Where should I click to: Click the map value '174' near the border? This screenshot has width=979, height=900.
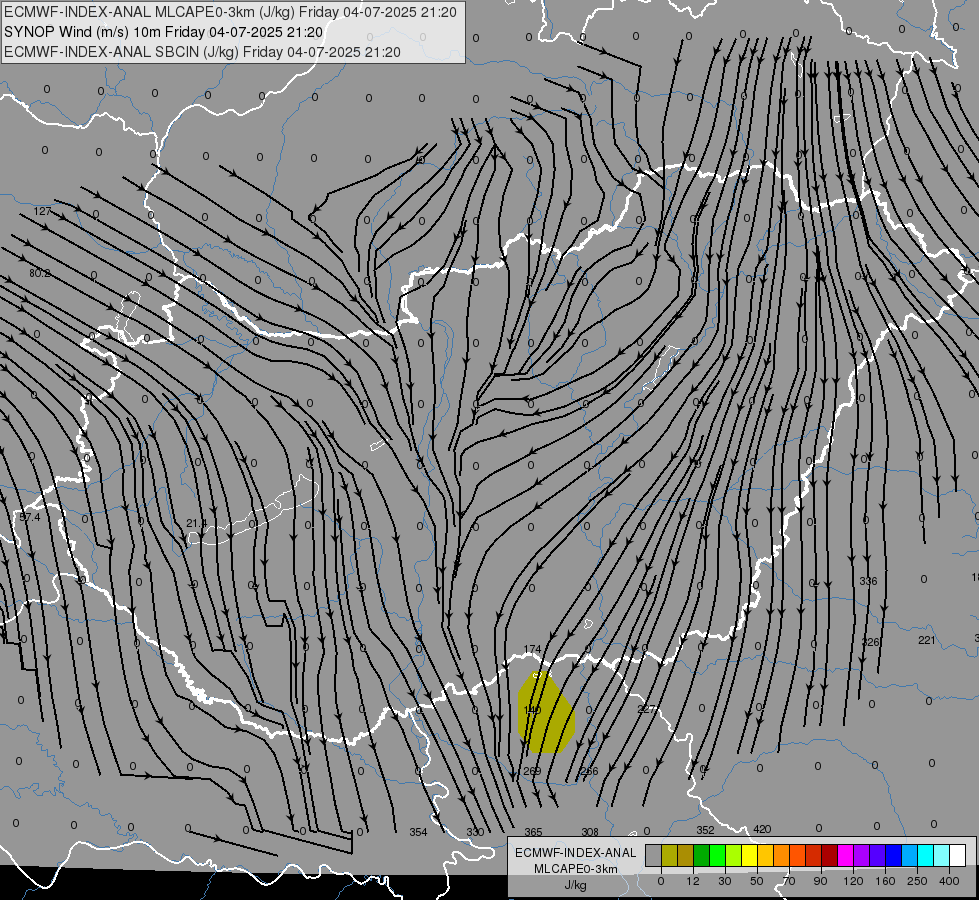pyautogui.click(x=532, y=650)
